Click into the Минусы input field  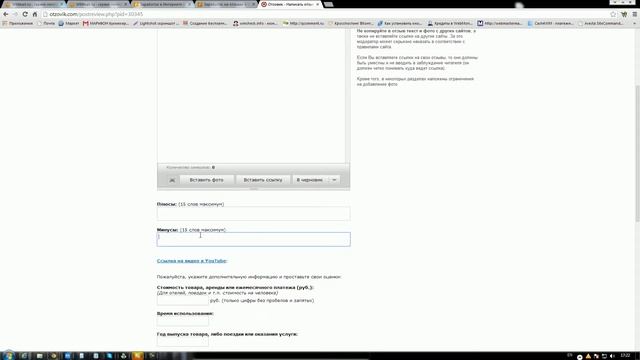pos(253,239)
